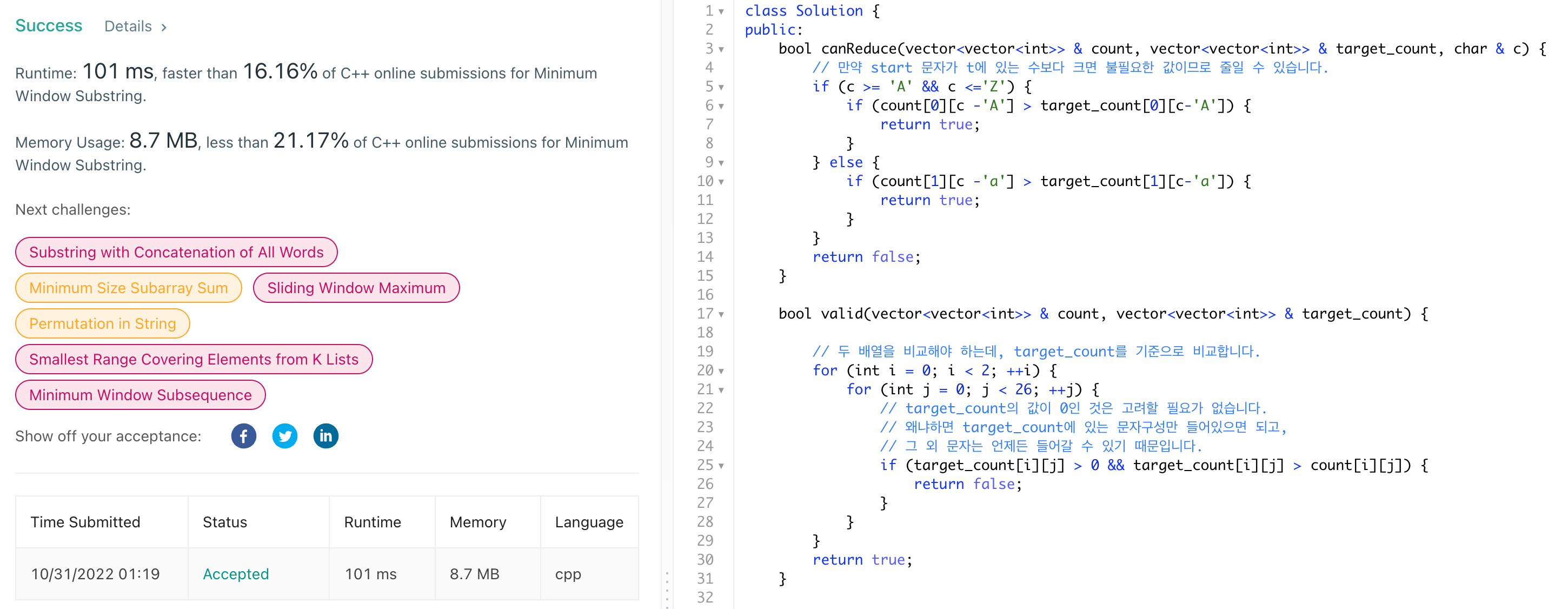Click the Language column header
The height and width of the screenshot is (609, 1568).
[589, 522]
